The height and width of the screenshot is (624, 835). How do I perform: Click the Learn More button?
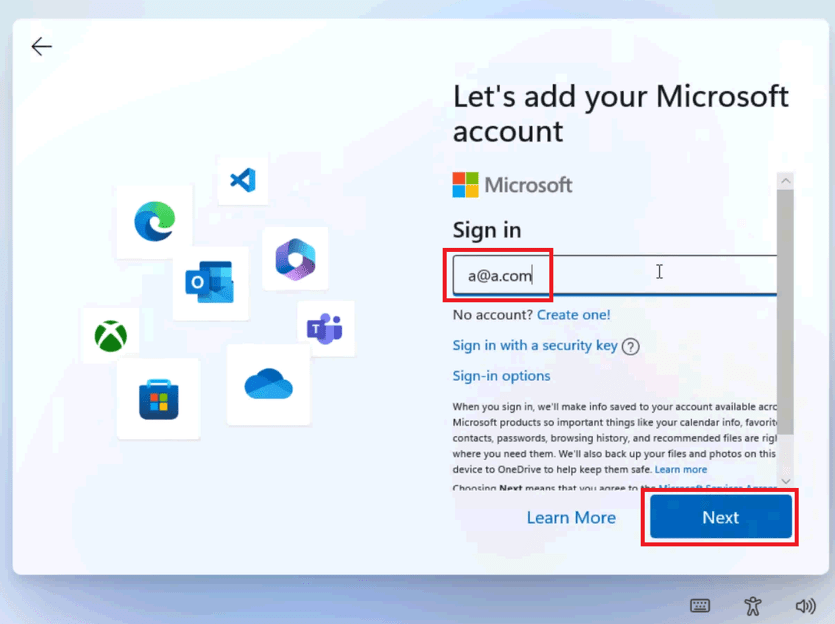571,518
